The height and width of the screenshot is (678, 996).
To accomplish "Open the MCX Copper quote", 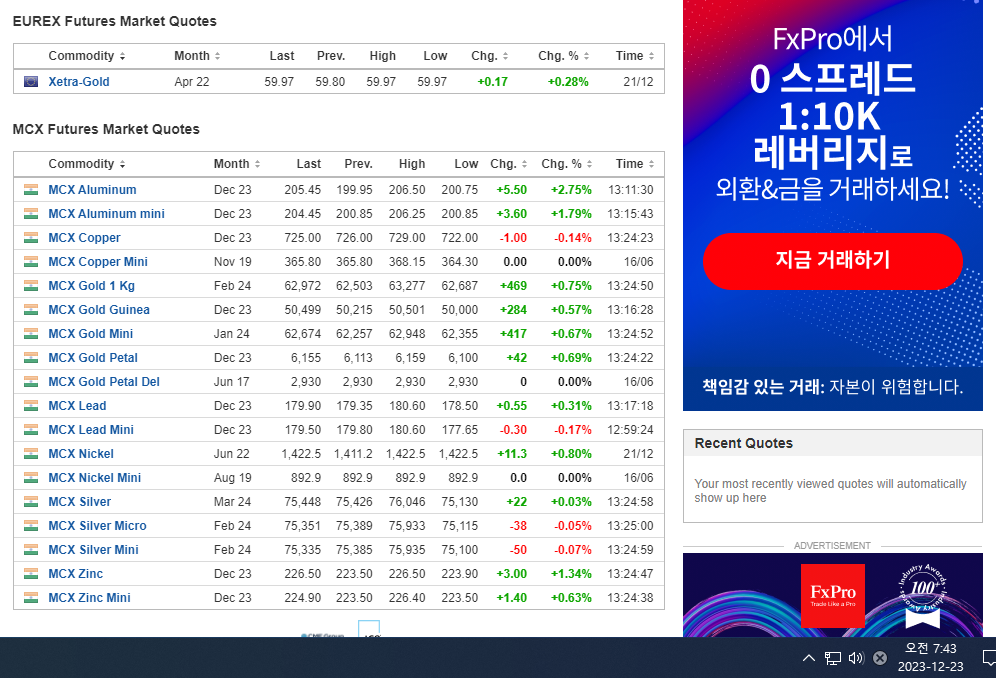I will point(84,238).
